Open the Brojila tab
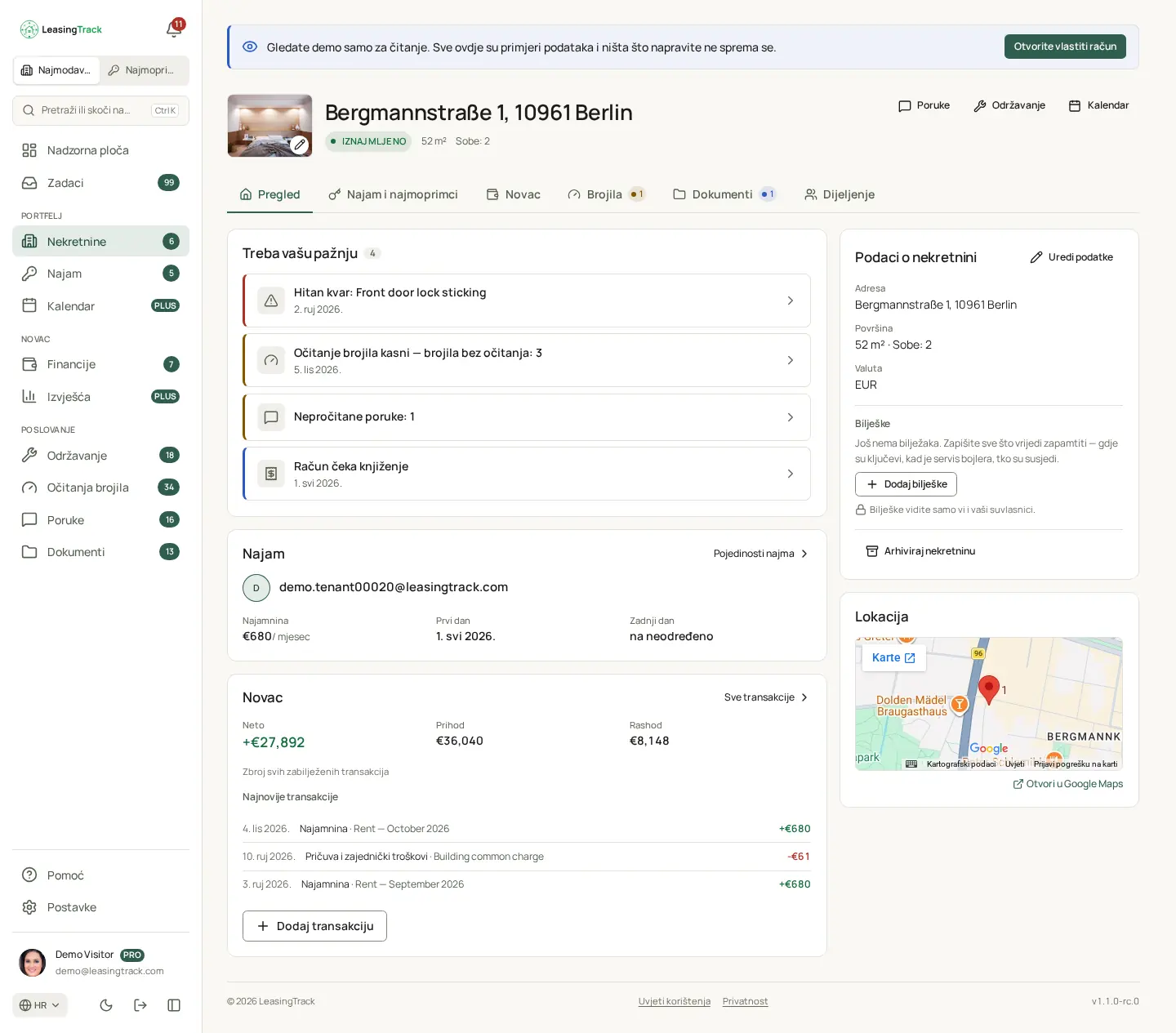1176x1033 pixels. [x=606, y=194]
